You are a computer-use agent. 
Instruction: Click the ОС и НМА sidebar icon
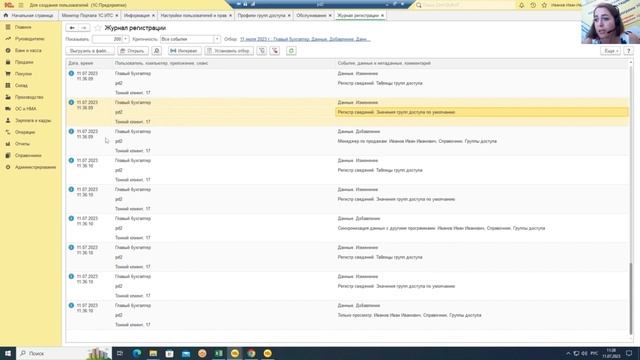tap(8, 109)
